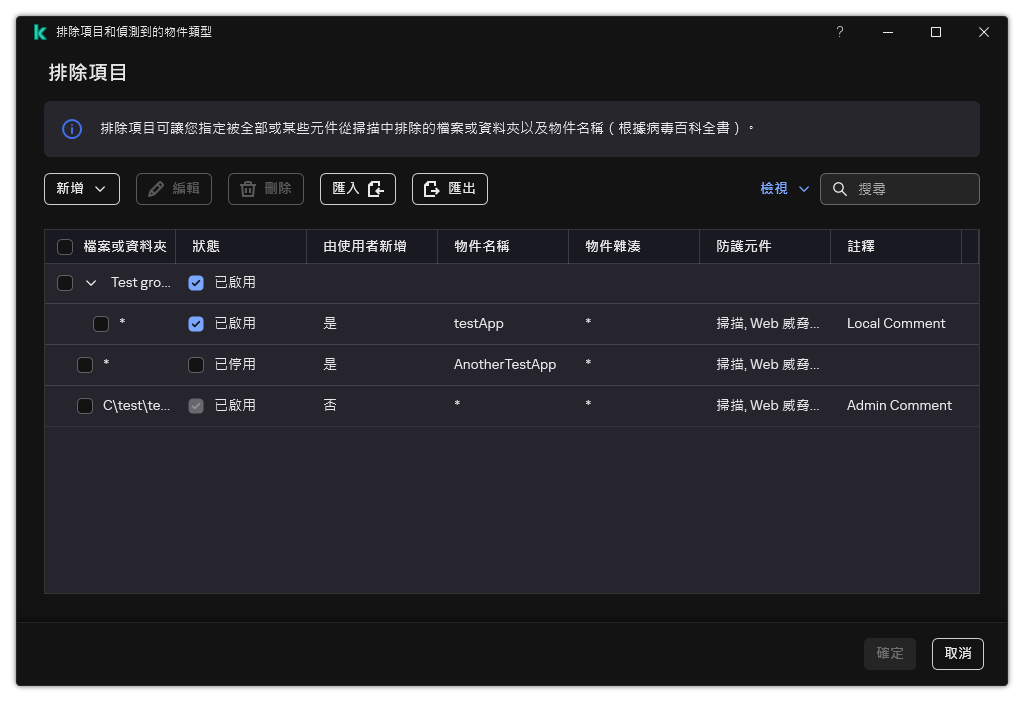Open the 檢視 (View) dropdown
Viewport: 1024px width, 702px height.
pyautogui.click(x=784, y=188)
